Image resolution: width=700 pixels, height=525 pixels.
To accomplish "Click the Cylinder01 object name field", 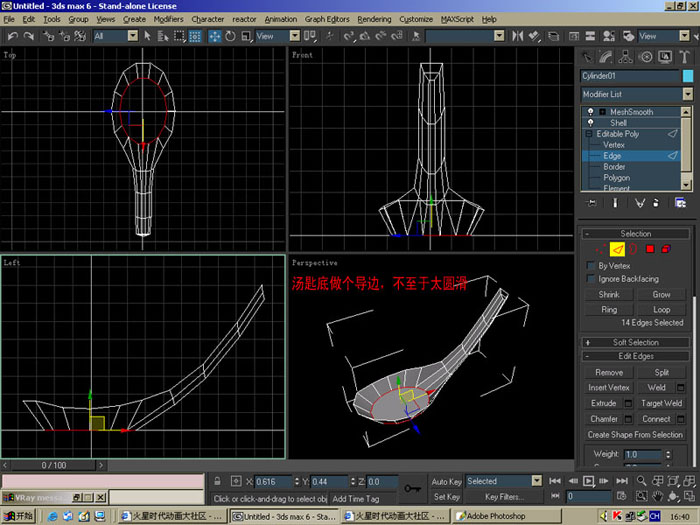I will point(629,76).
